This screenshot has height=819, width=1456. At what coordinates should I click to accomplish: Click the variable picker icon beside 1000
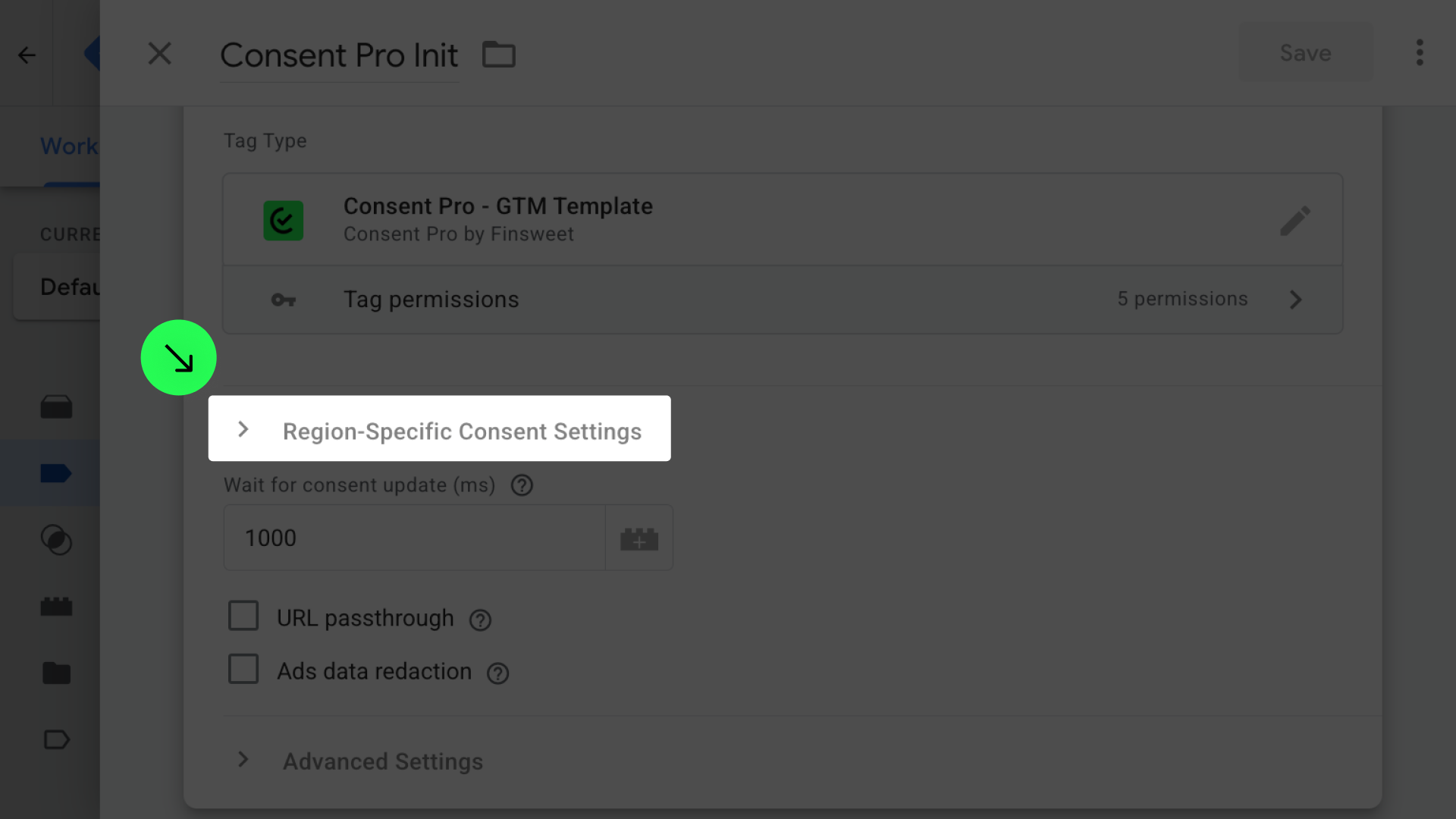point(639,538)
